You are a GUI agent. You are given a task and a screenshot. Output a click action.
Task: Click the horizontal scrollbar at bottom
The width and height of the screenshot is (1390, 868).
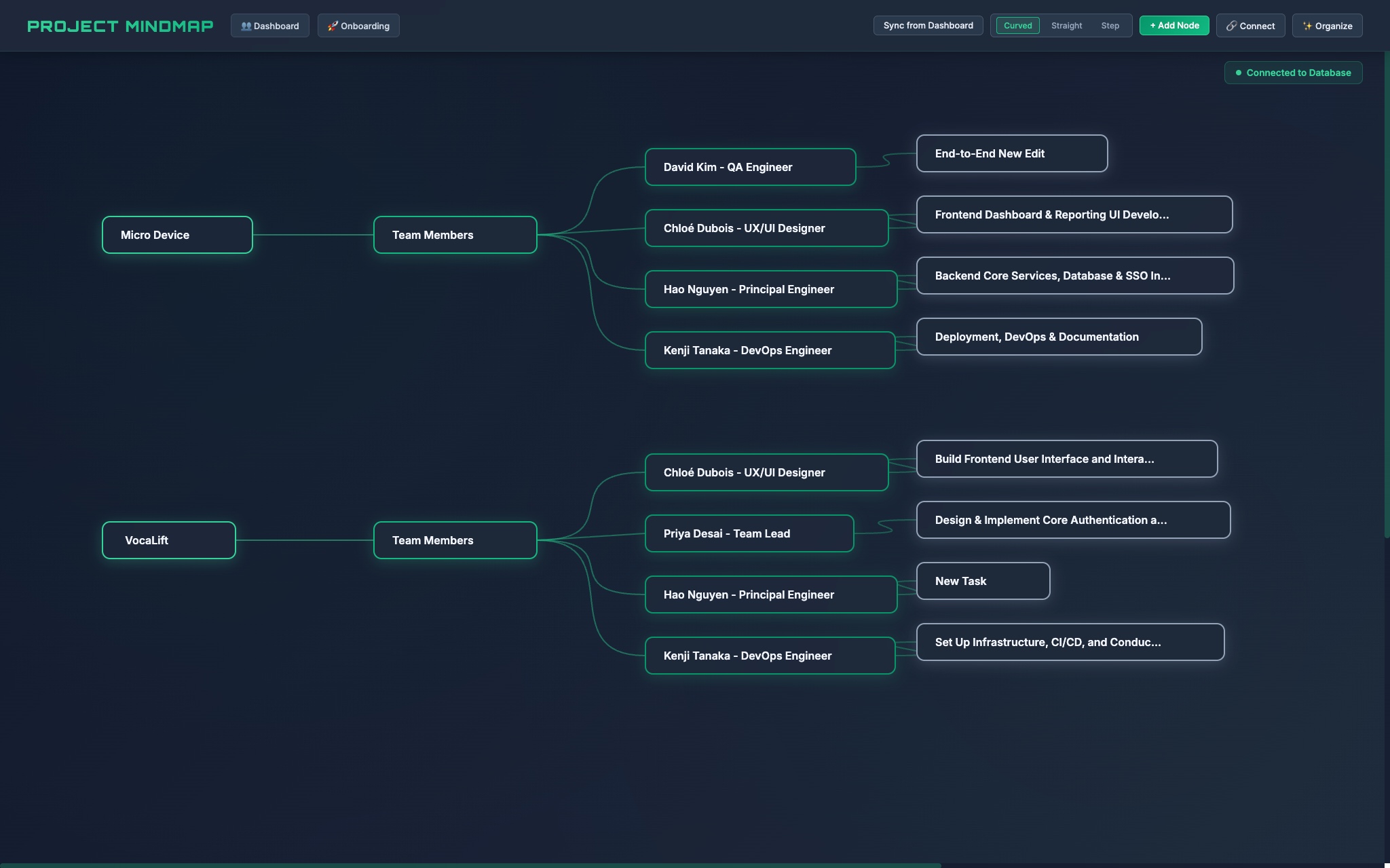coord(470,865)
